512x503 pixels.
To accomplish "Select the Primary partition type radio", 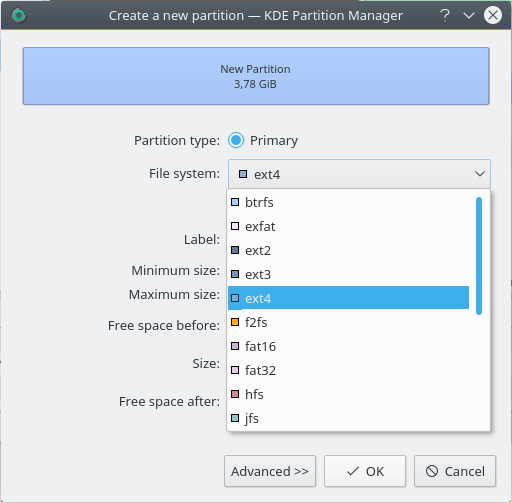I will [x=236, y=140].
